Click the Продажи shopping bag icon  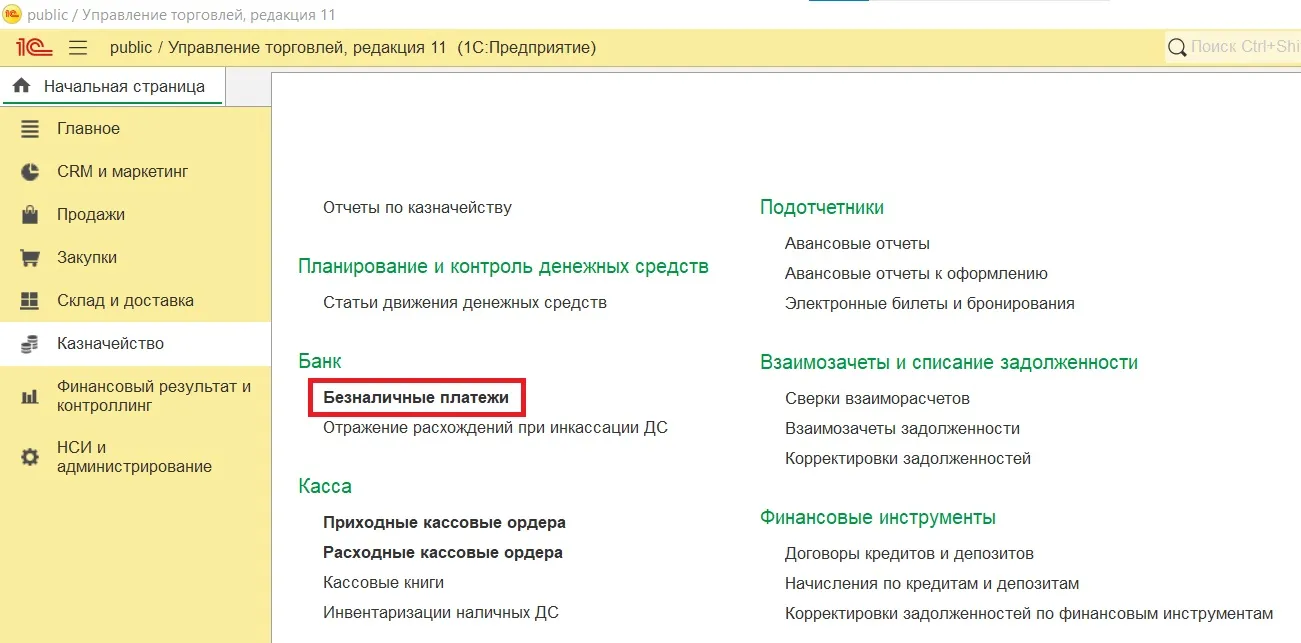pyautogui.click(x=30, y=215)
